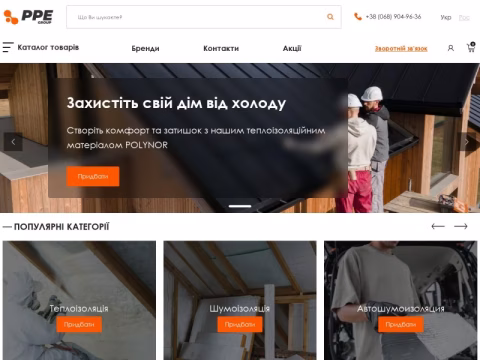Image resolution: width=480 pixels, height=360 pixels.
Task: Open the user account icon
Action: click(451, 48)
